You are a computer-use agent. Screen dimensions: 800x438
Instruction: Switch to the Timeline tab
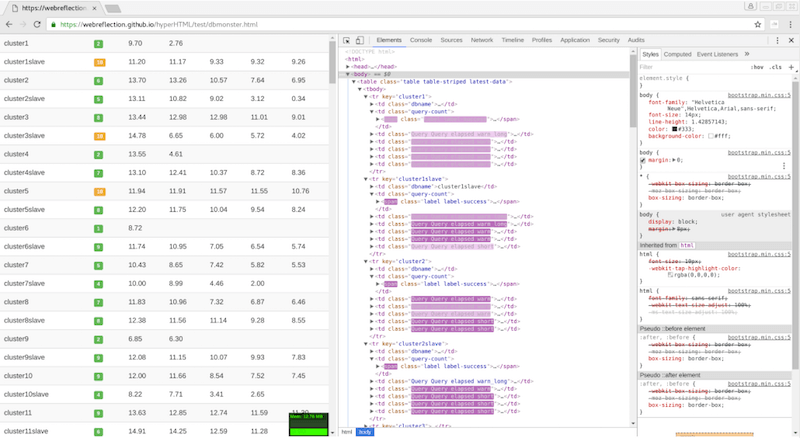coord(512,40)
